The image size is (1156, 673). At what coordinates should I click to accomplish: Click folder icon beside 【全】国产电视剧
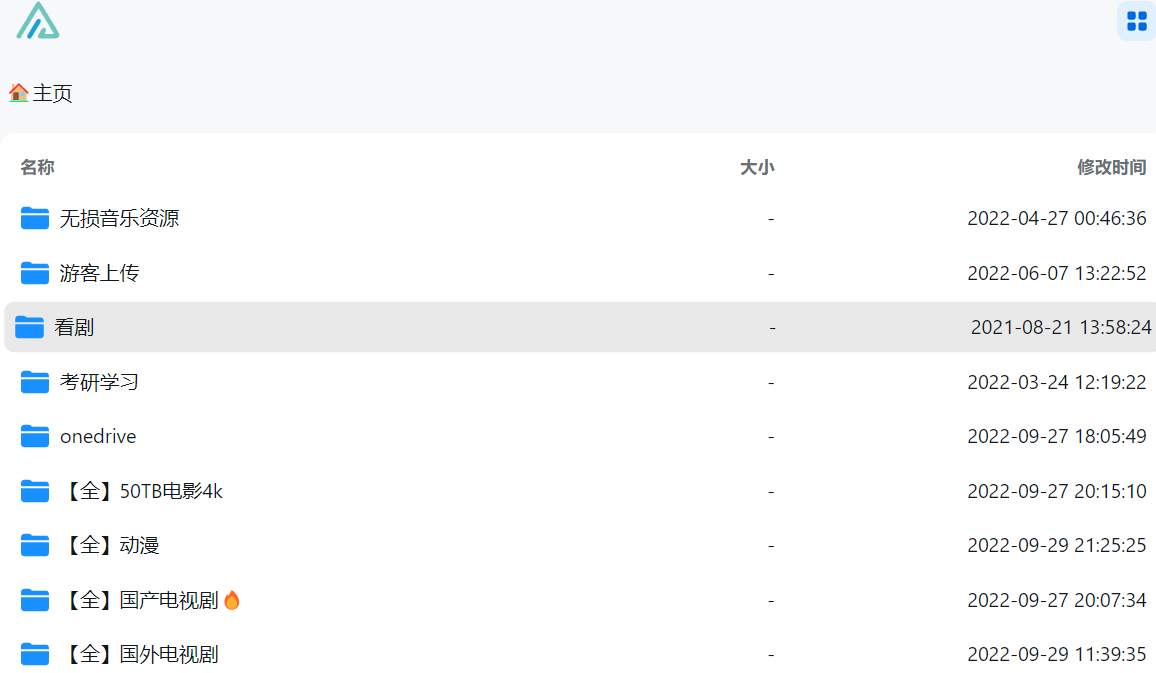click(x=35, y=600)
